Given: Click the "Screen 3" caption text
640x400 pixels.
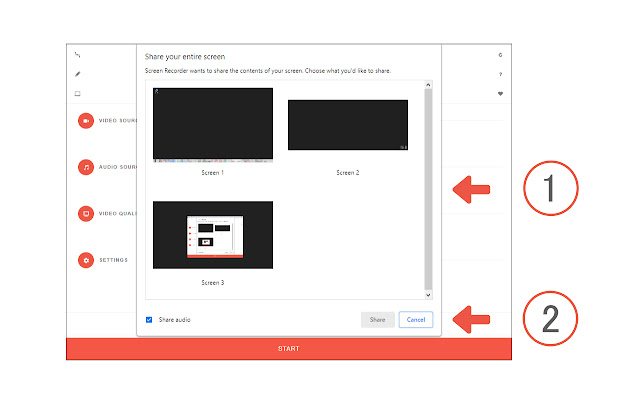Looking at the screenshot, I should pyautogui.click(x=213, y=282).
